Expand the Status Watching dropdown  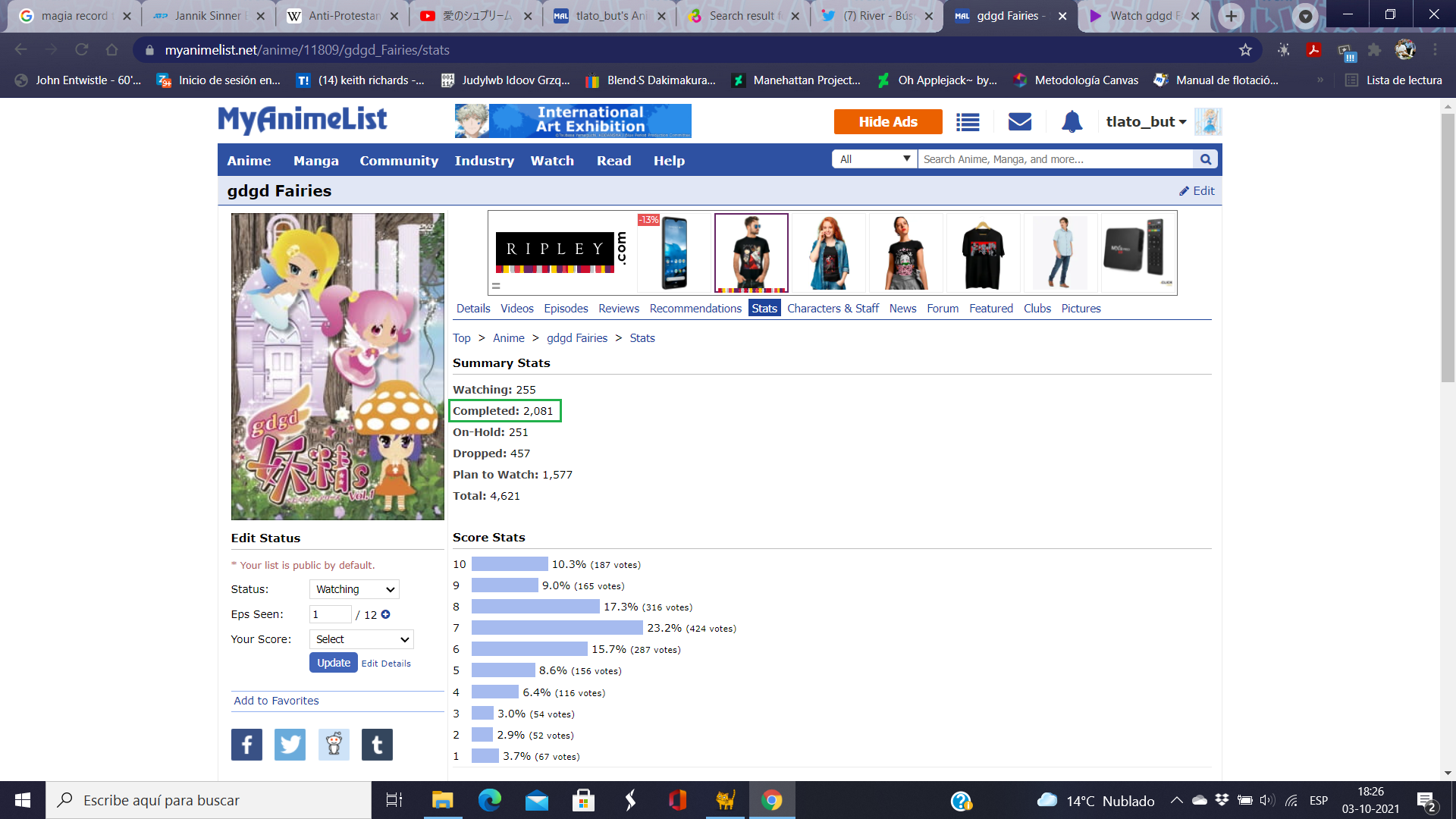coord(354,590)
